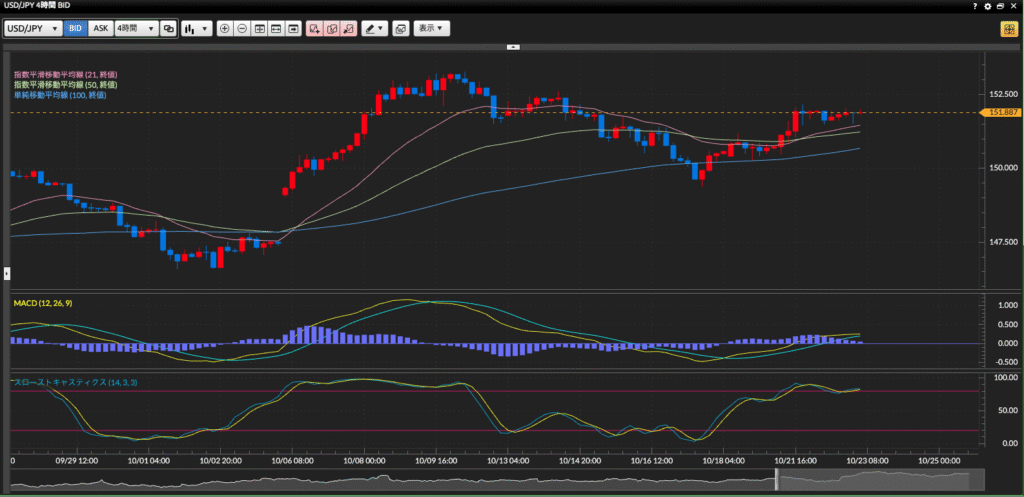Click the orange grid icon at top right
Viewport: 1024px width, 497px height.
point(1009,29)
